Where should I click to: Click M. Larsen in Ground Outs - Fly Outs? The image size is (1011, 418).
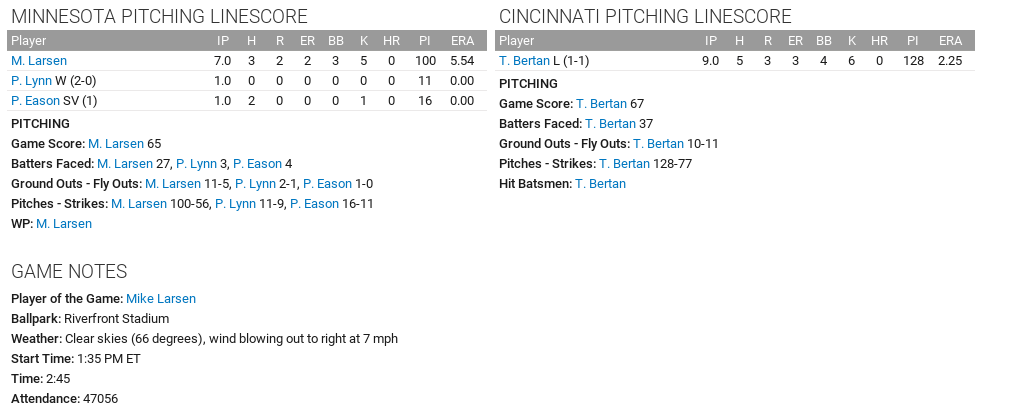173,184
